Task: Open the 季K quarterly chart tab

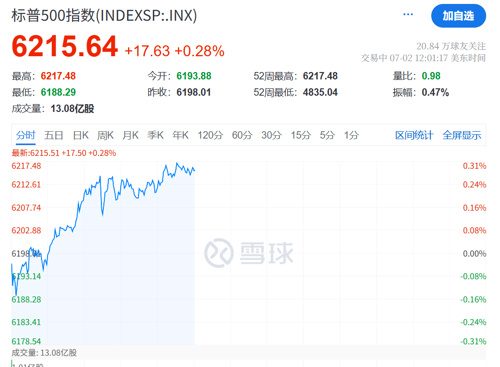Action: [x=155, y=135]
